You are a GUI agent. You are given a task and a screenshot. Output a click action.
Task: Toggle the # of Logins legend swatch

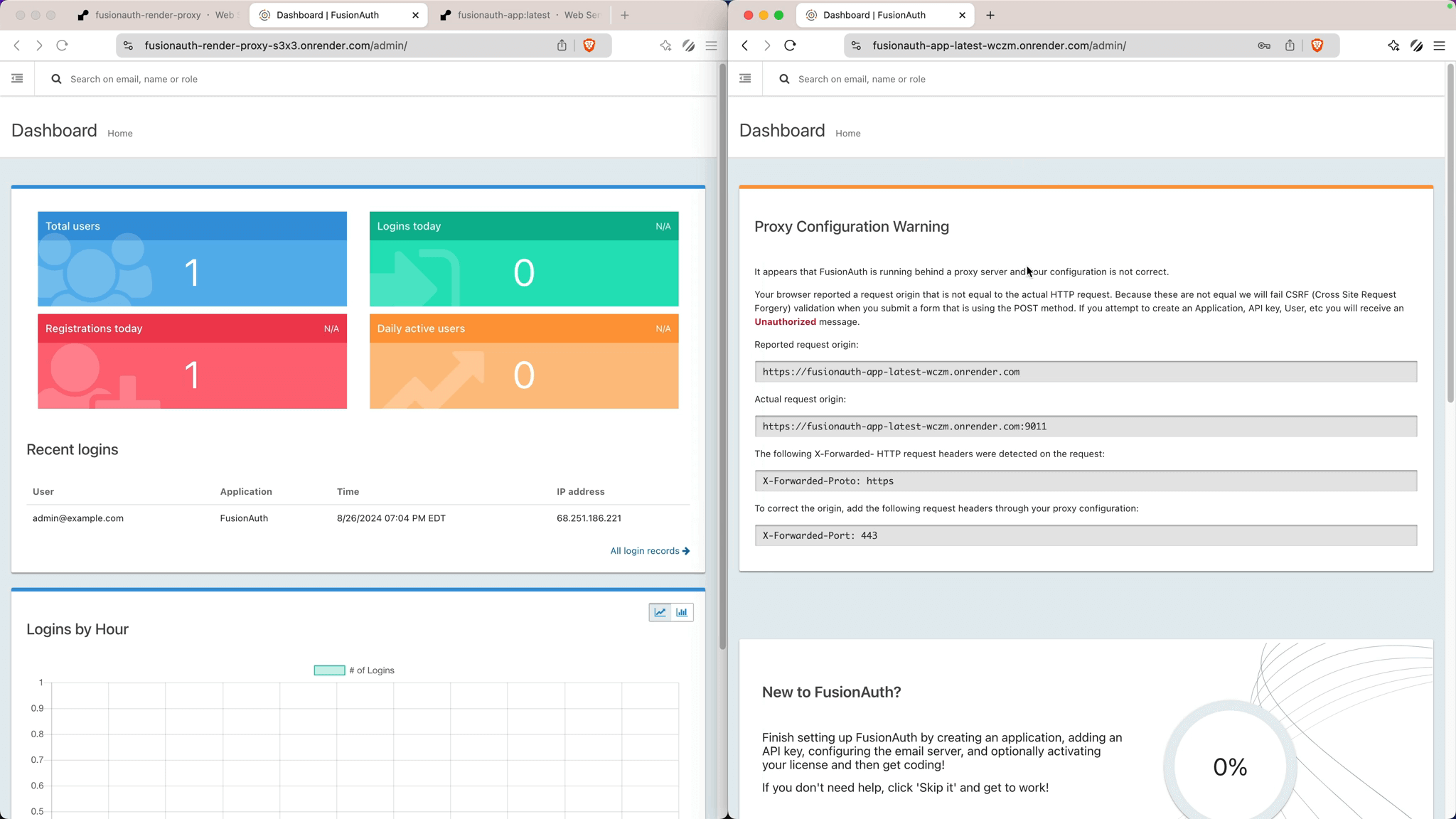coord(329,670)
